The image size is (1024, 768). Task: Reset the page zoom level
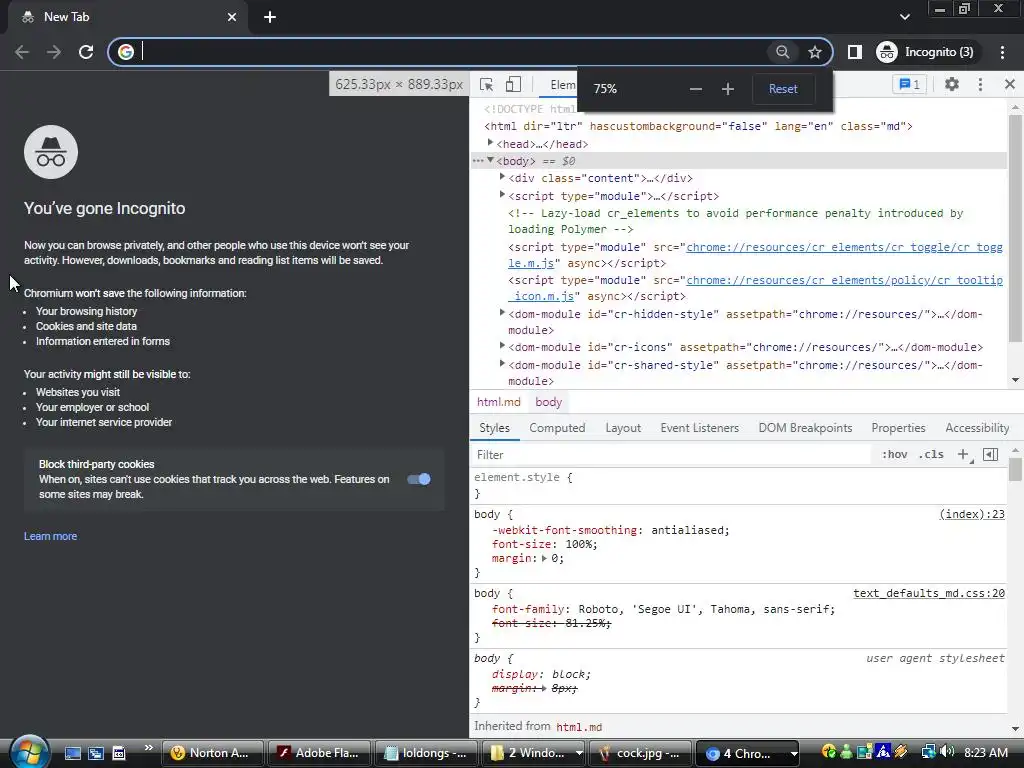click(783, 89)
